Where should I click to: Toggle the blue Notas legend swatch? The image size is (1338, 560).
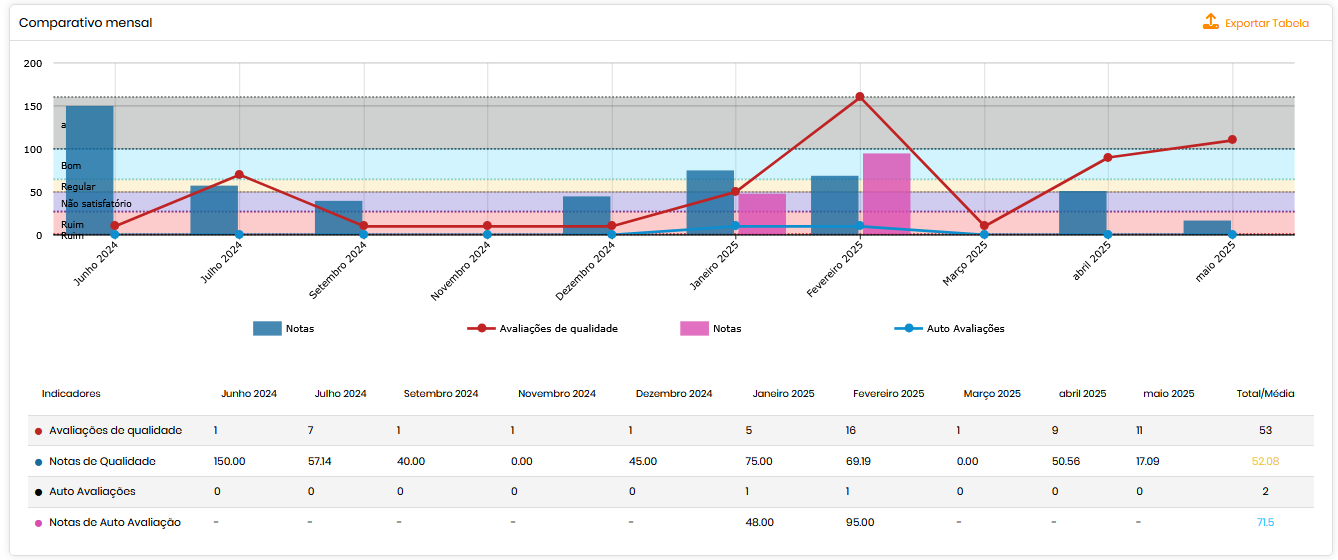pyautogui.click(x=267, y=328)
